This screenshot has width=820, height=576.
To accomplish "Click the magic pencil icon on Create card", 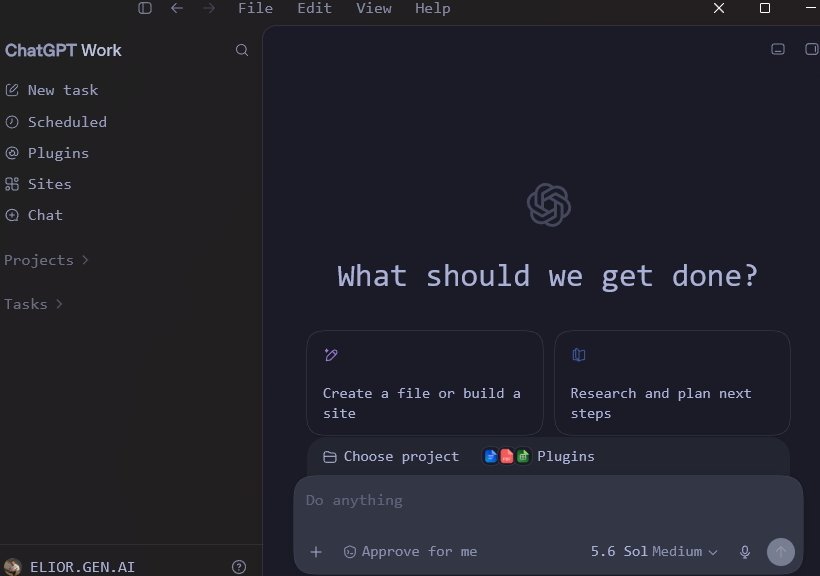I will pos(331,355).
